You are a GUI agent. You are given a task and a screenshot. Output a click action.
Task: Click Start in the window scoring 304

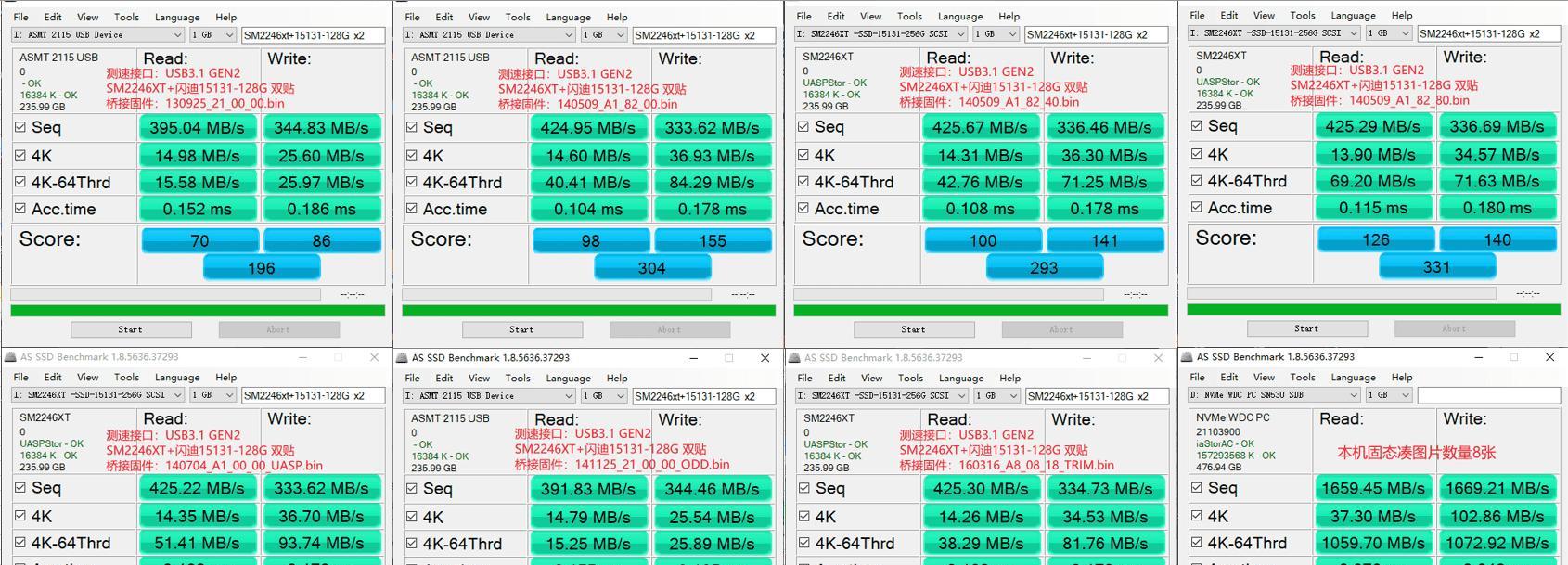pyautogui.click(x=522, y=329)
